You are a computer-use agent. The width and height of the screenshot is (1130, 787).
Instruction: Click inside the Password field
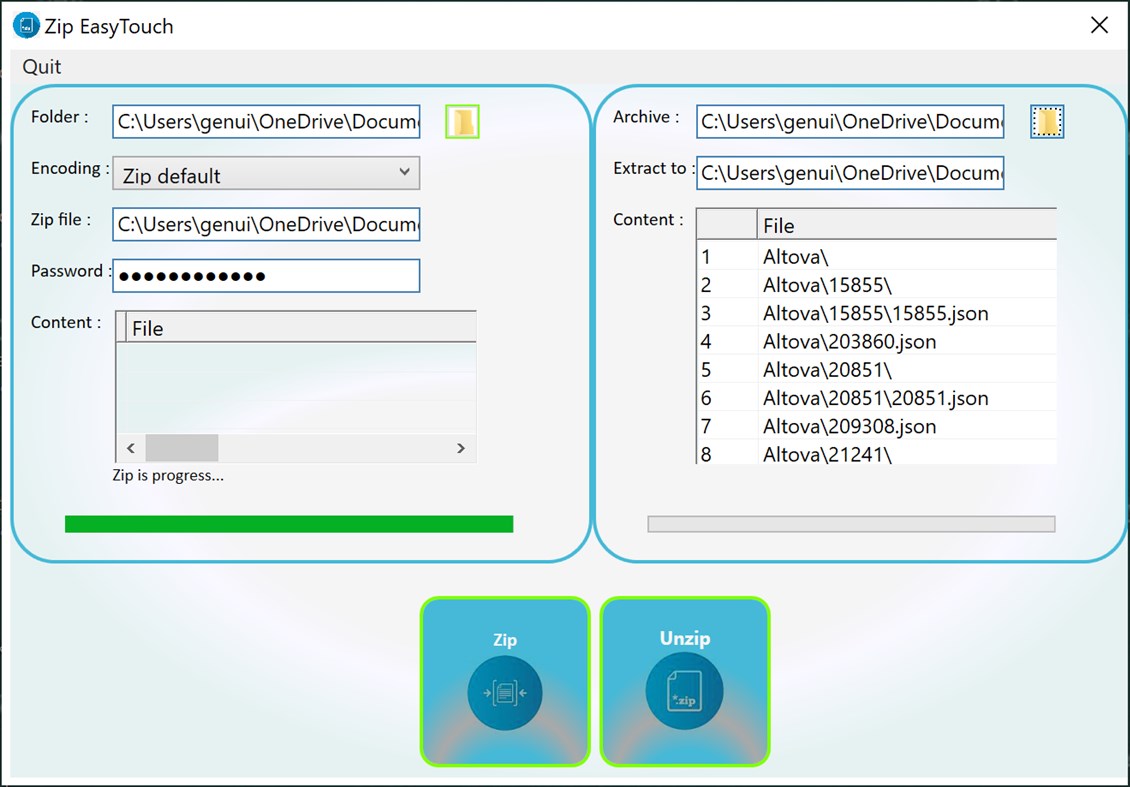[x=265, y=276]
